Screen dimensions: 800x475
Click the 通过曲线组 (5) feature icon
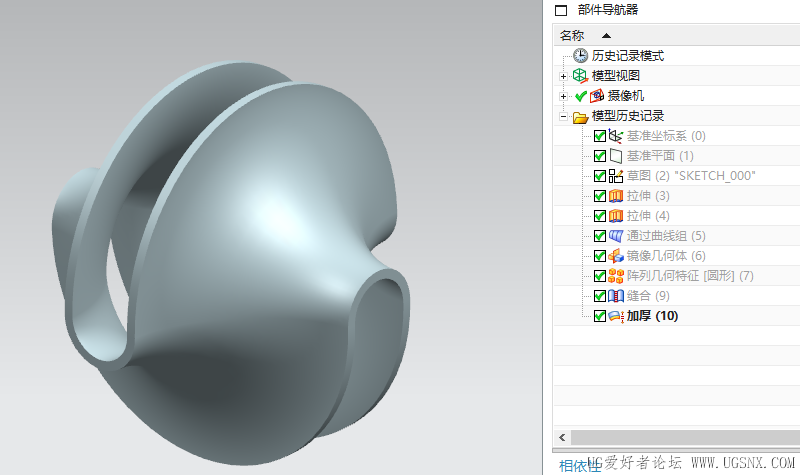[615, 236]
